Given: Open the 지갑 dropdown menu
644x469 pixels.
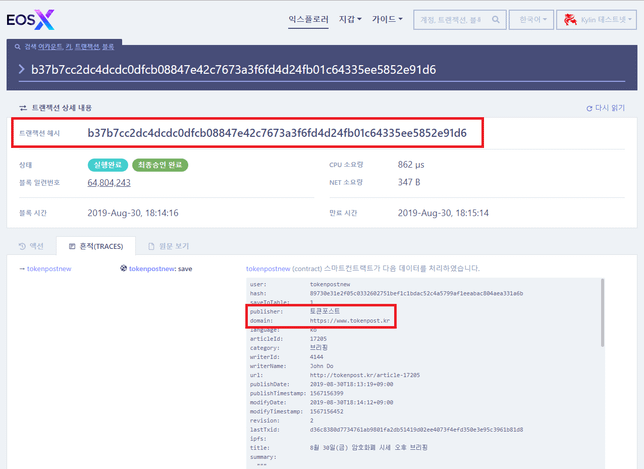Looking at the screenshot, I should [352, 19].
